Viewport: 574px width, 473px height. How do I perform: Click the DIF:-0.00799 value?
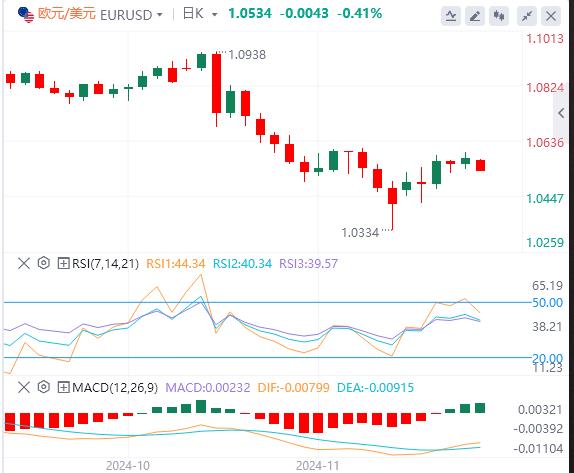(x=294, y=387)
